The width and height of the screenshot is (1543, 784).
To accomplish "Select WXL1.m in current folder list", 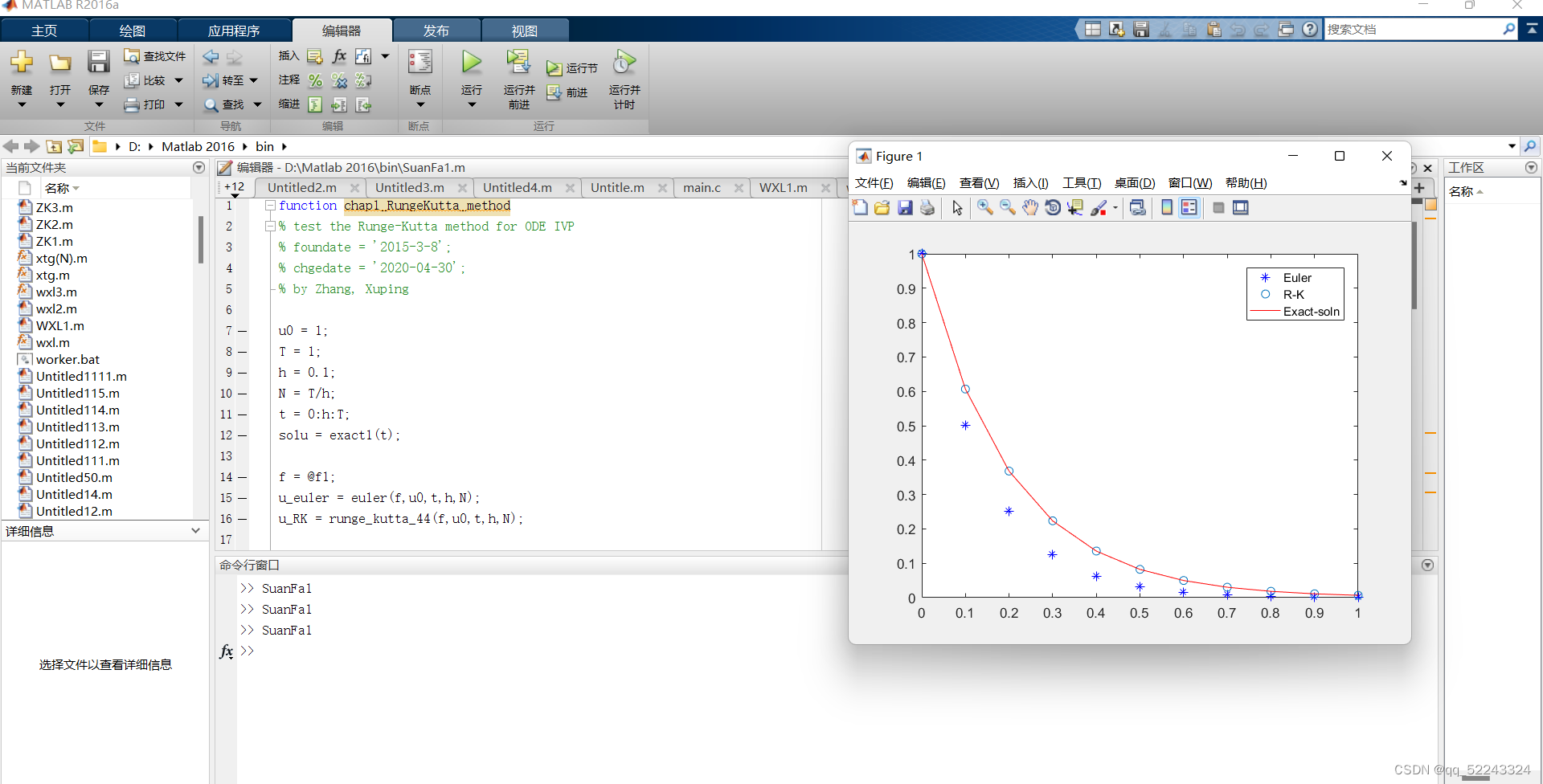I will (59, 325).
